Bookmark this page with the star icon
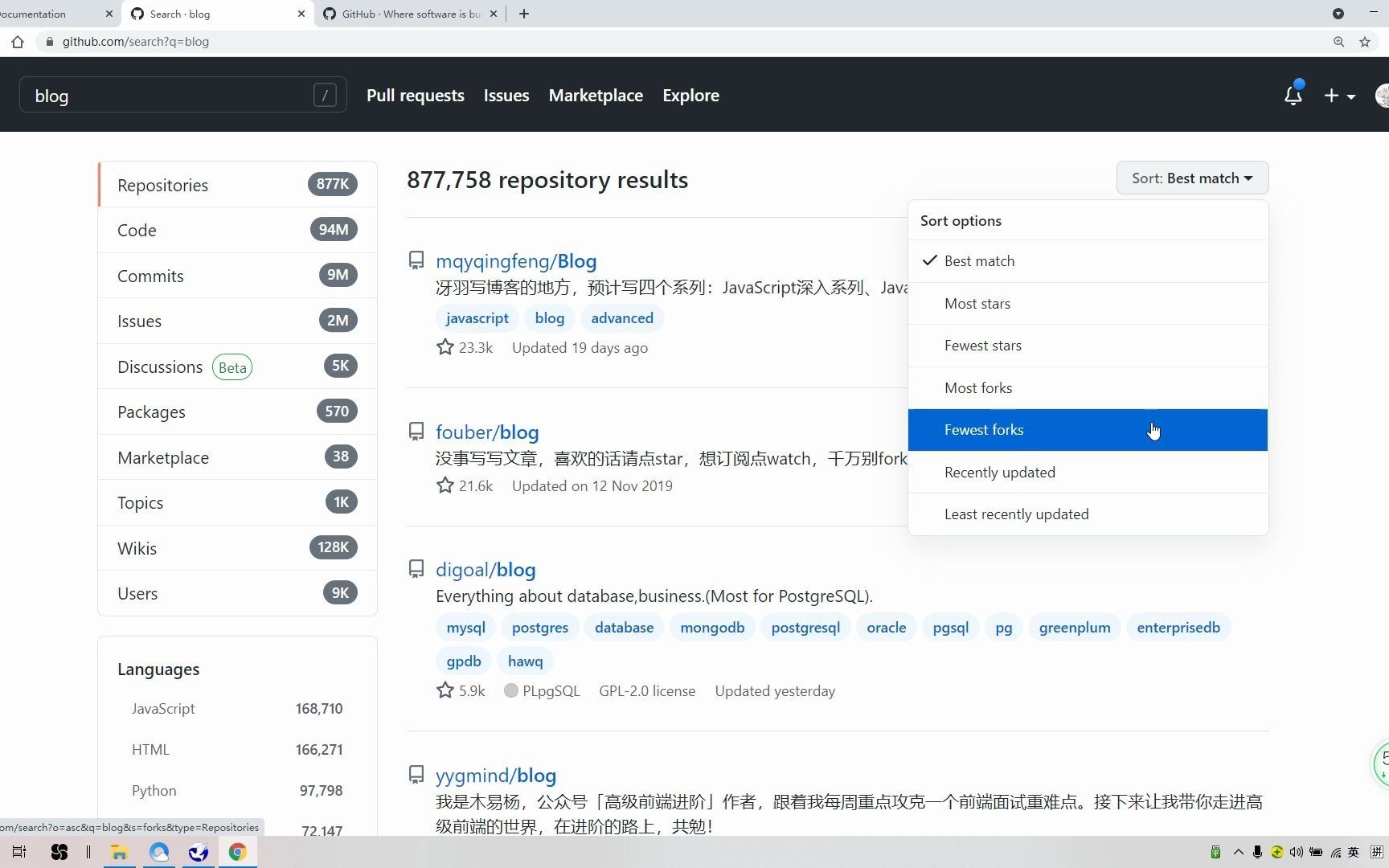The image size is (1389, 868). [1365, 42]
